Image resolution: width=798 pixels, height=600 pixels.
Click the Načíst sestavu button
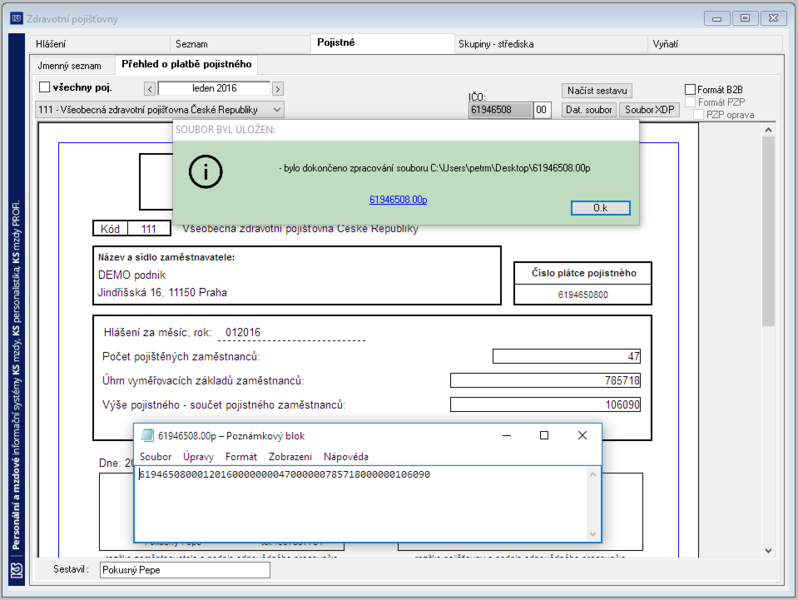pos(597,91)
